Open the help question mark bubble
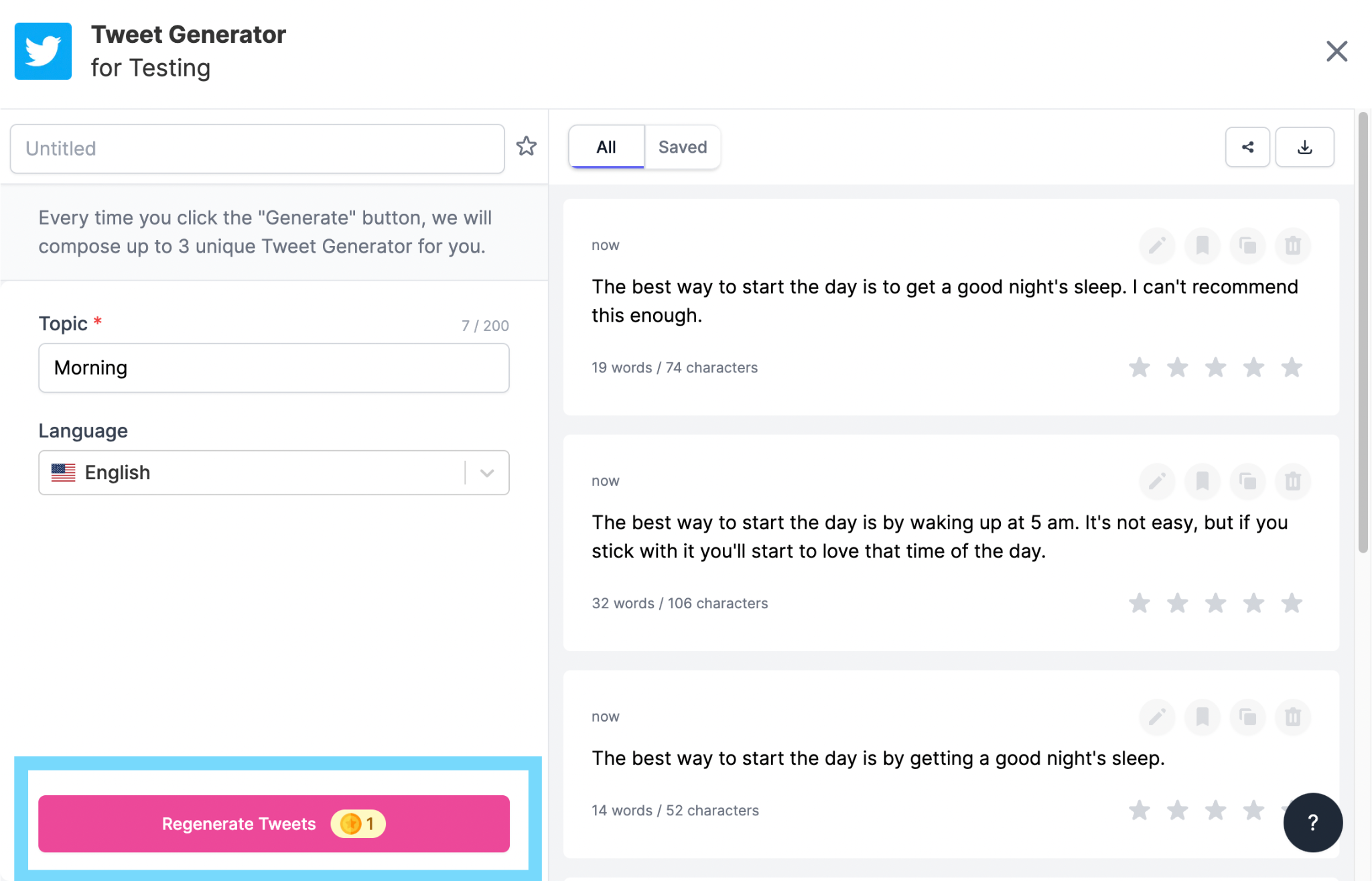 point(1312,822)
